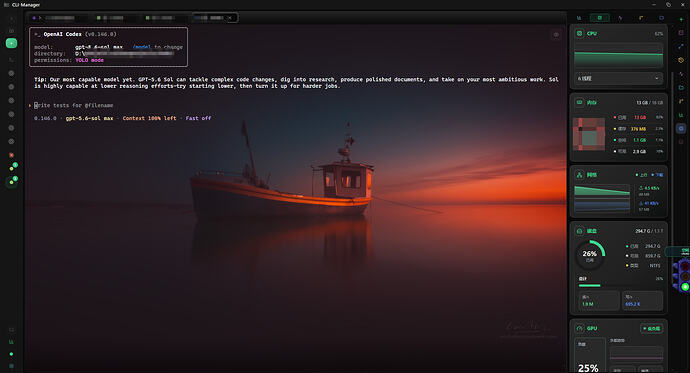Image resolution: width=690 pixels, height=373 pixels.
Task: Select the active green tab in monitor panel header
Action: click(599, 18)
